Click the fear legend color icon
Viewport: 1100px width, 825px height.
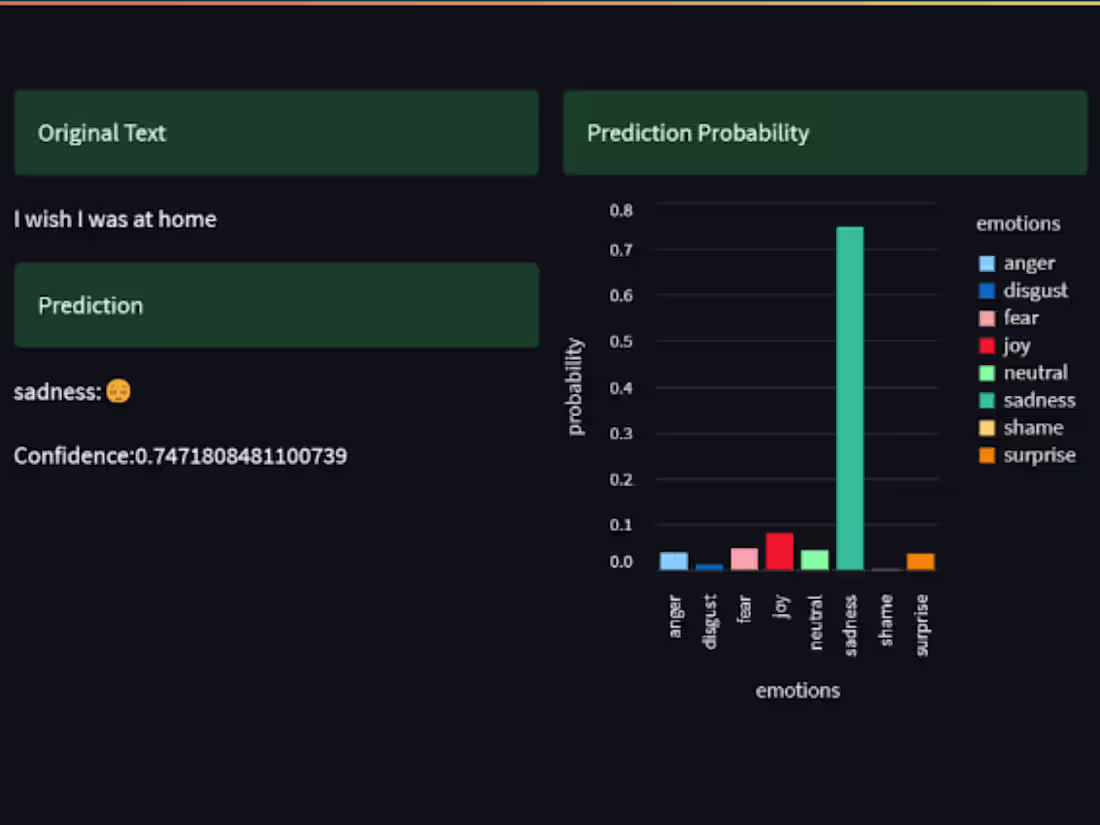(x=986, y=317)
